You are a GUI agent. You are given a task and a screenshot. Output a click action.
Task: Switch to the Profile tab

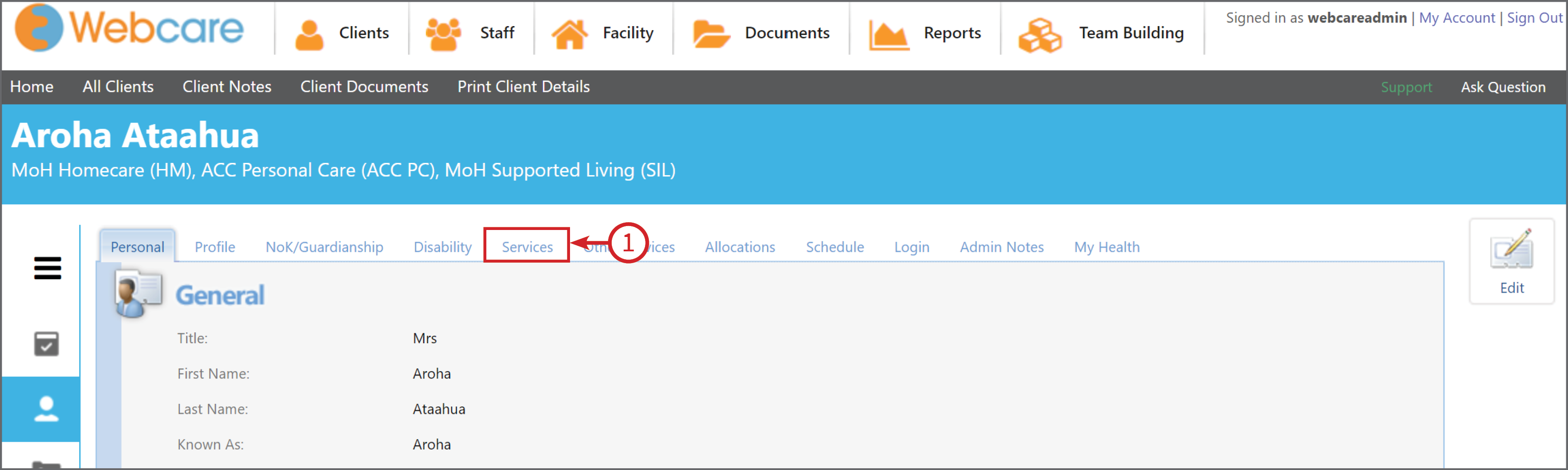[x=215, y=247]
